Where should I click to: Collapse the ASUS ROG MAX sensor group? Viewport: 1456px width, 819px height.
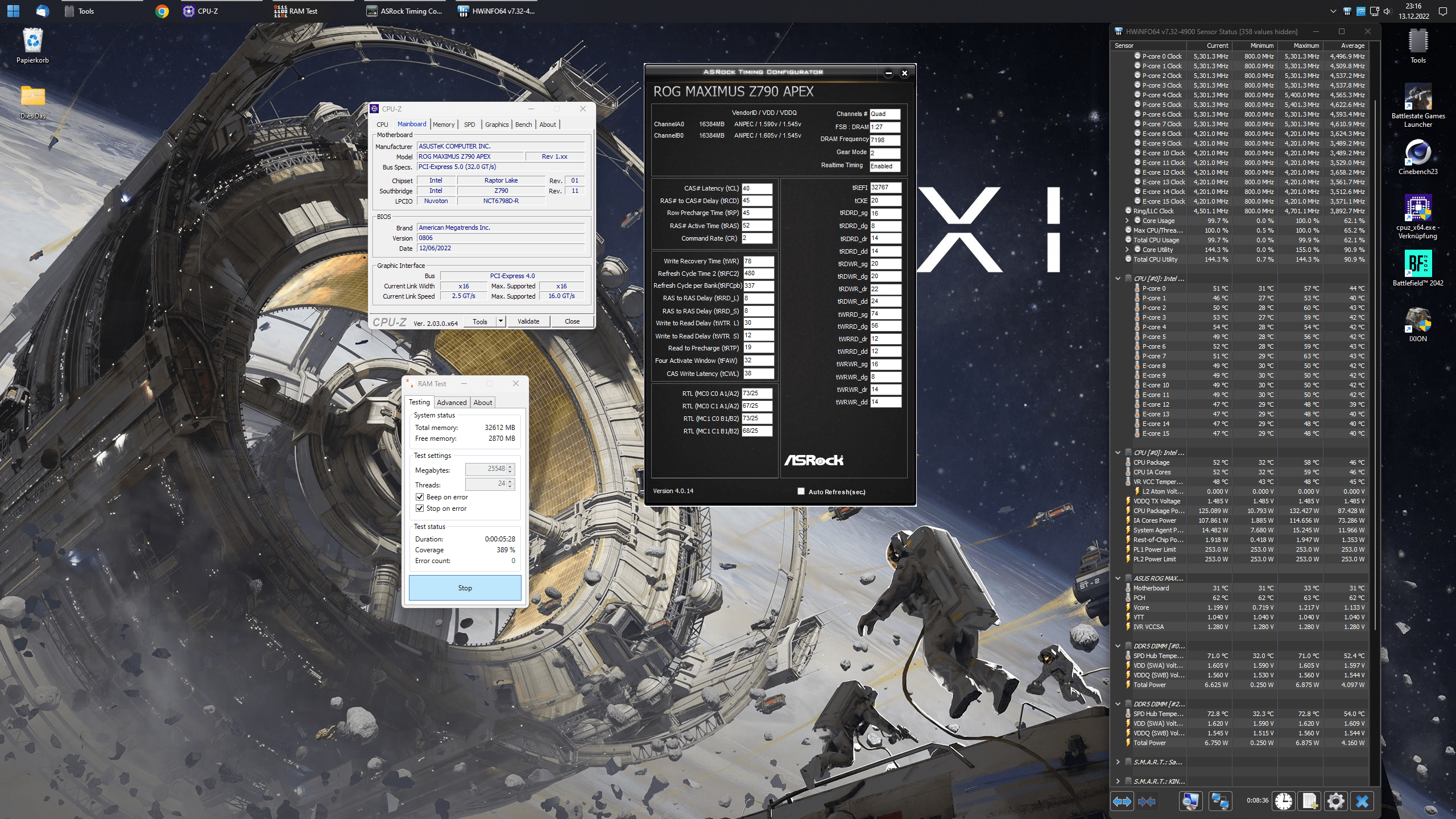(x=1118, y=578)
